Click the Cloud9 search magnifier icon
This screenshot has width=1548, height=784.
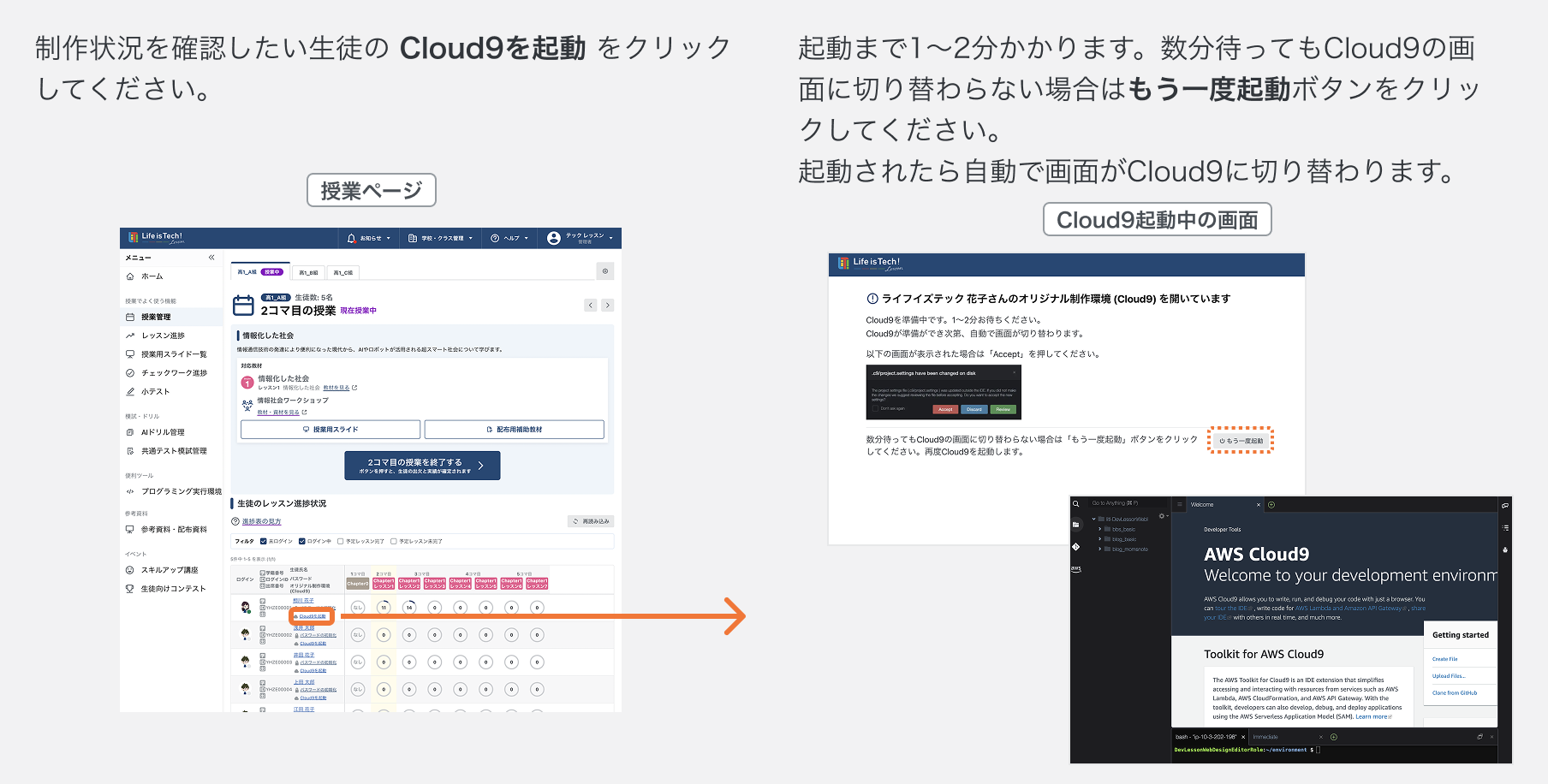click(x=1076, y=504)
